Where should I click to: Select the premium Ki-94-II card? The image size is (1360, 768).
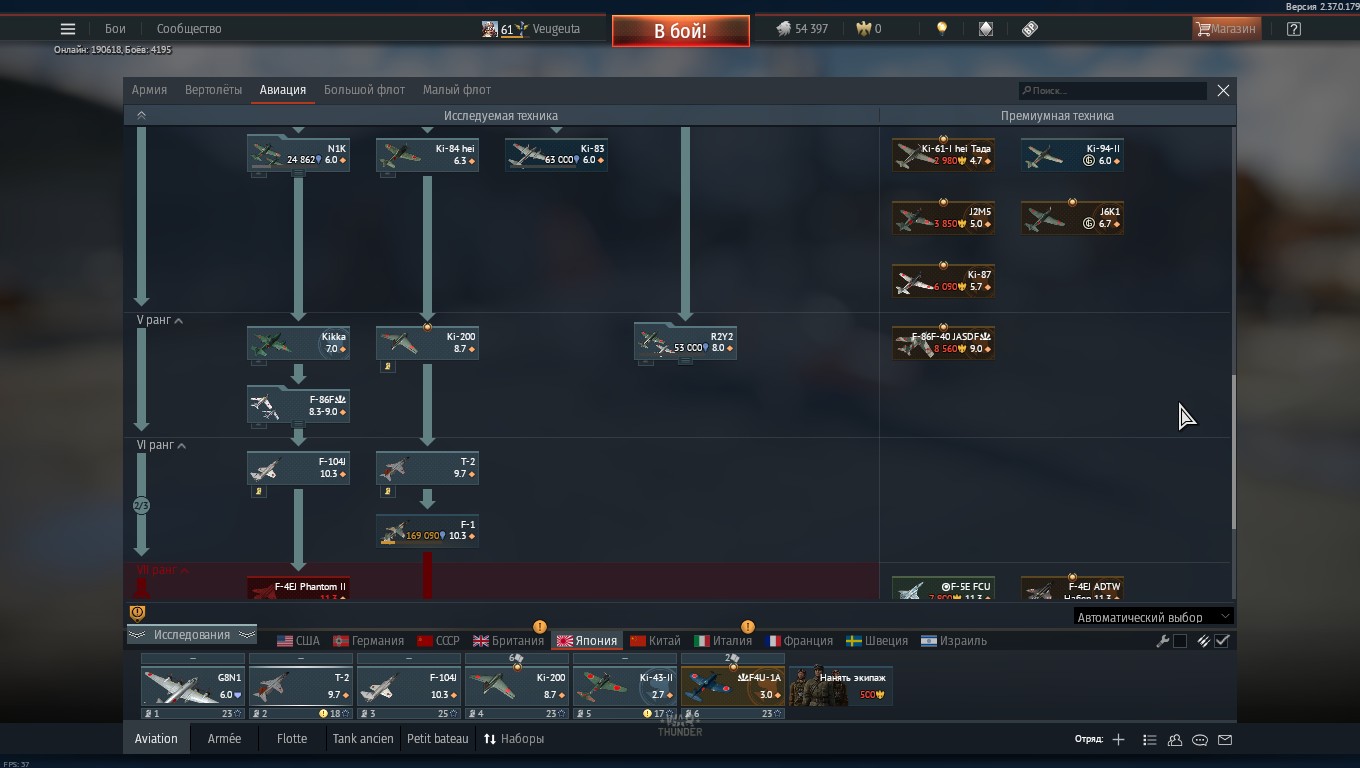(x=1072, y=154)
